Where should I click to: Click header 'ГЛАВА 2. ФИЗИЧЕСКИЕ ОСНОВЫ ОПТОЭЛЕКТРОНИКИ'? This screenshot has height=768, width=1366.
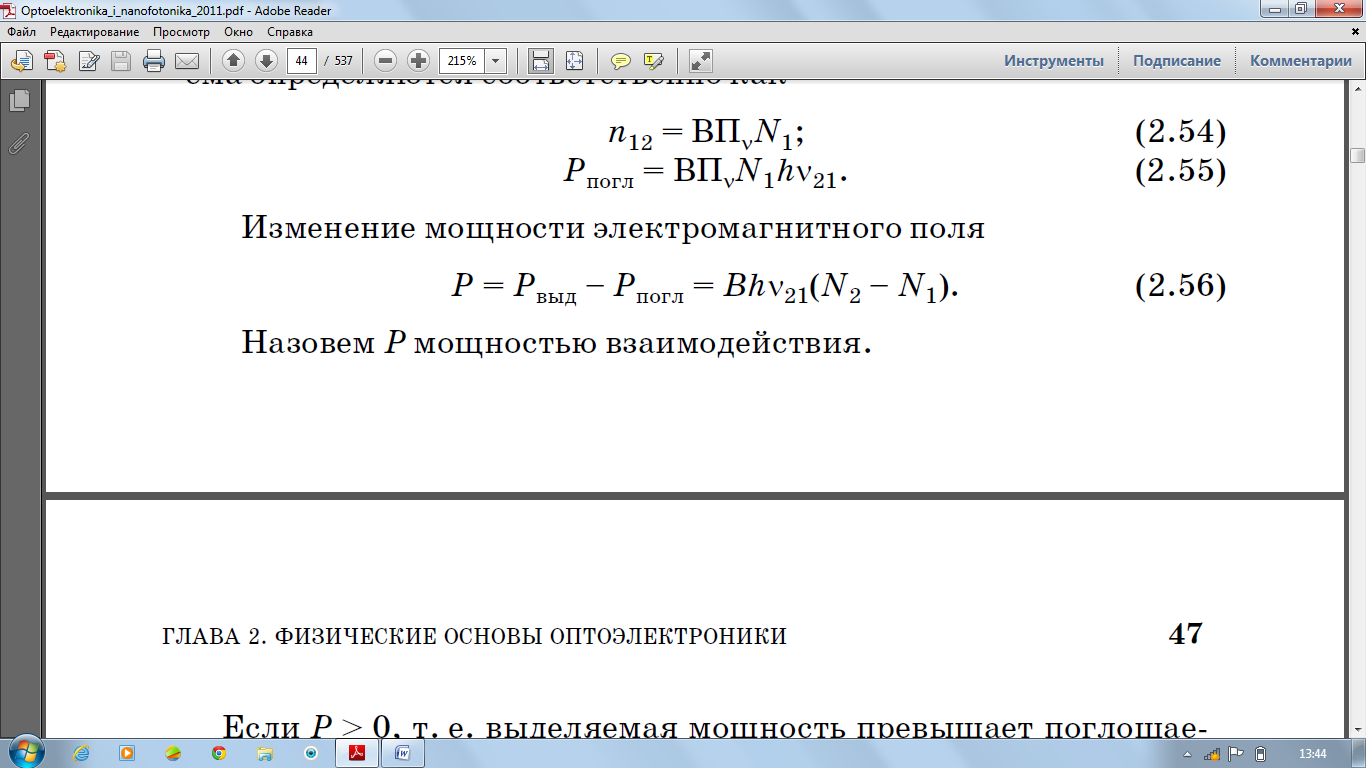point(474,636)
